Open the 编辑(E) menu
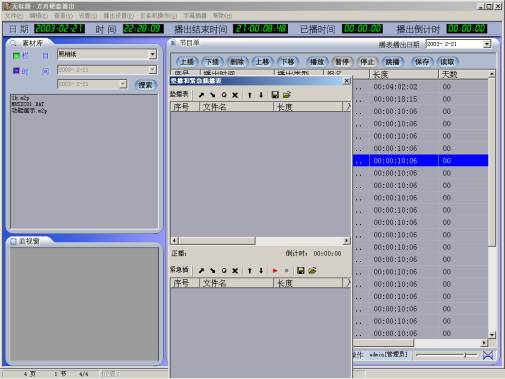This screenshot has height=379, width=505. click(39, 16)
